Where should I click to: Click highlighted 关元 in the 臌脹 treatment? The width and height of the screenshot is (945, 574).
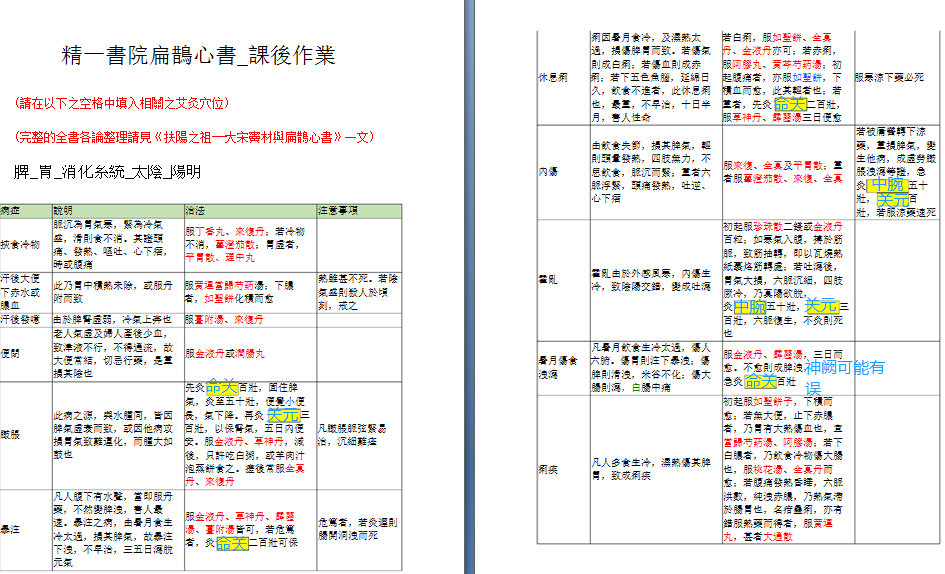[x=283, y=415]
